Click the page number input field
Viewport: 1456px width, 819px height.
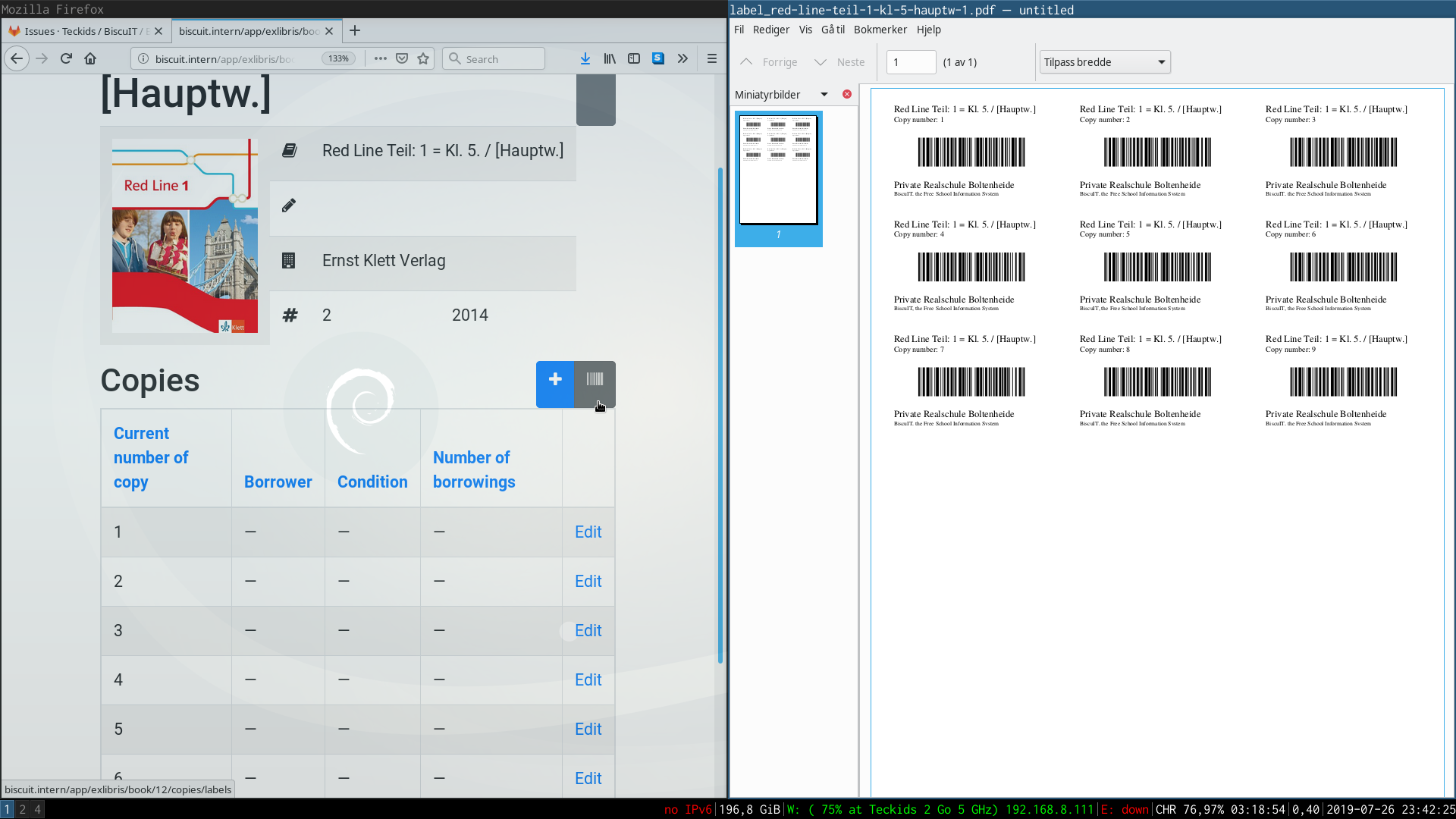click(x=911, y=62)
